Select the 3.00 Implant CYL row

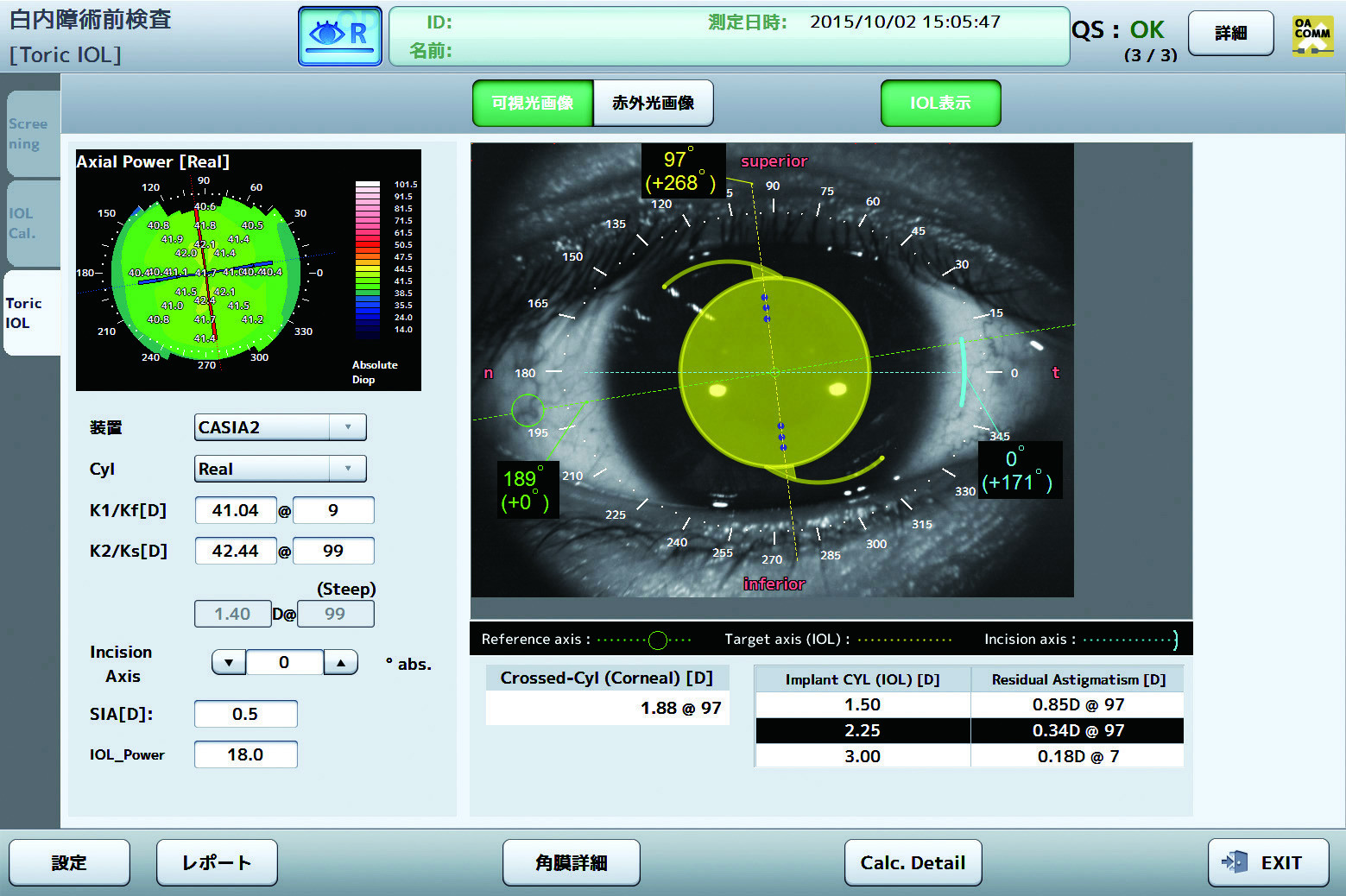[863, 756]
